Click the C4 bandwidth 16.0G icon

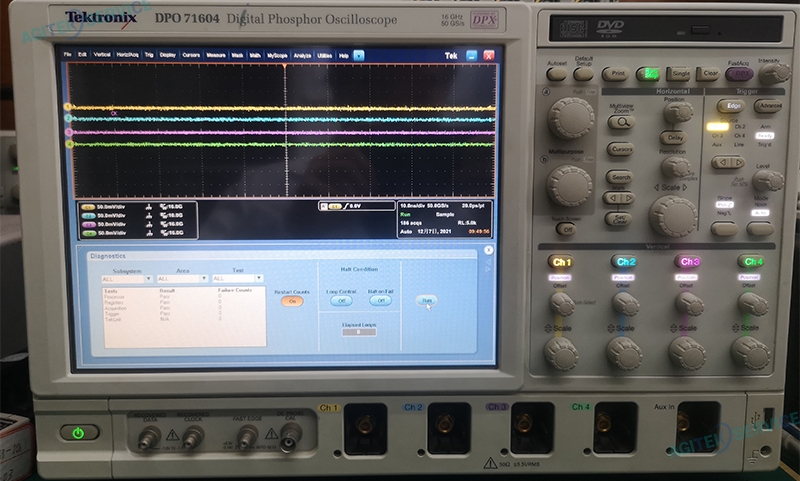(171, 233)
